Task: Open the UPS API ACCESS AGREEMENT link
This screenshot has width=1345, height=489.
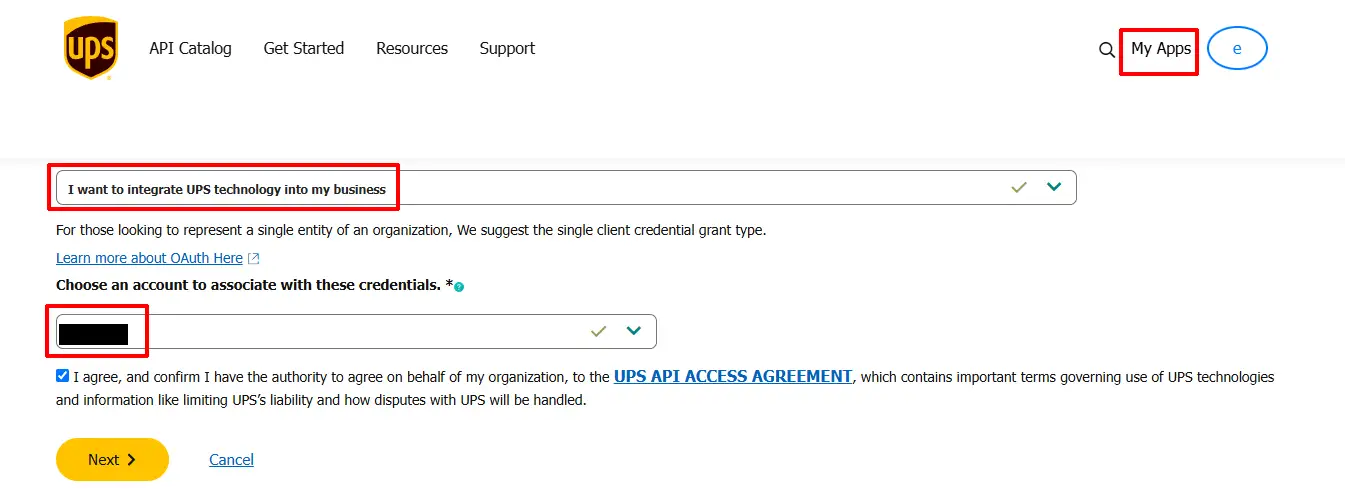Action: [x=733, y=377]
